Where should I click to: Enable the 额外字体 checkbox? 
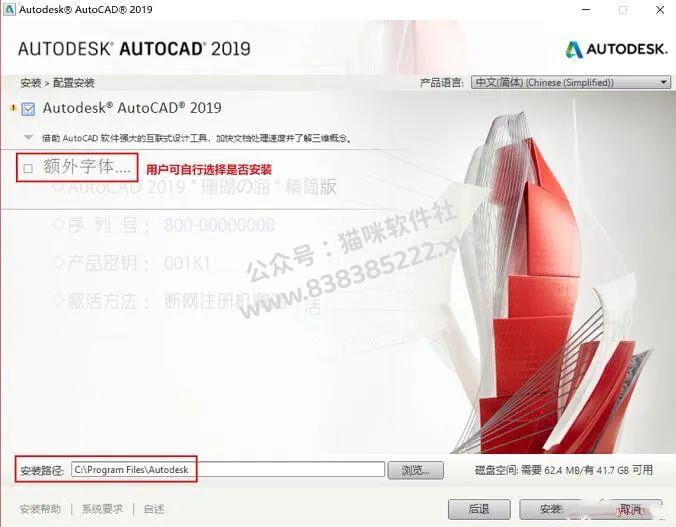click(28, 168)
